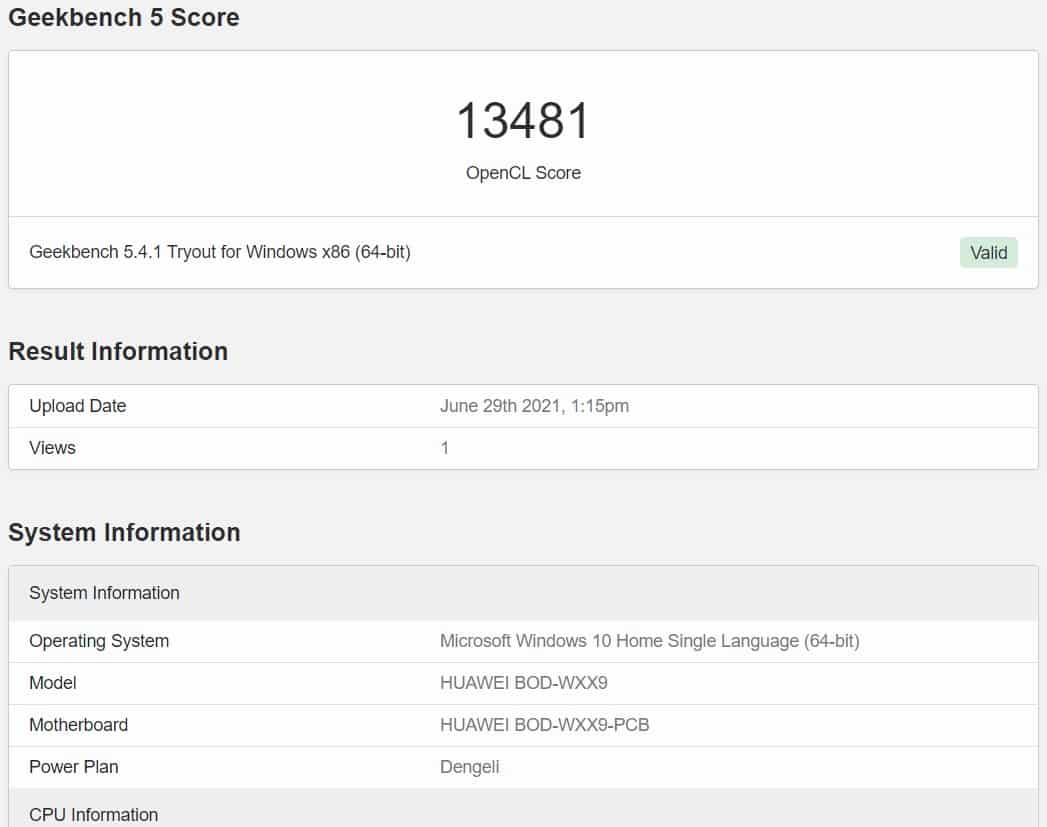The image size is (1047, 827).
Task: Click the Geekbench 5.4.1 Tryout version text
Action: 220,252
